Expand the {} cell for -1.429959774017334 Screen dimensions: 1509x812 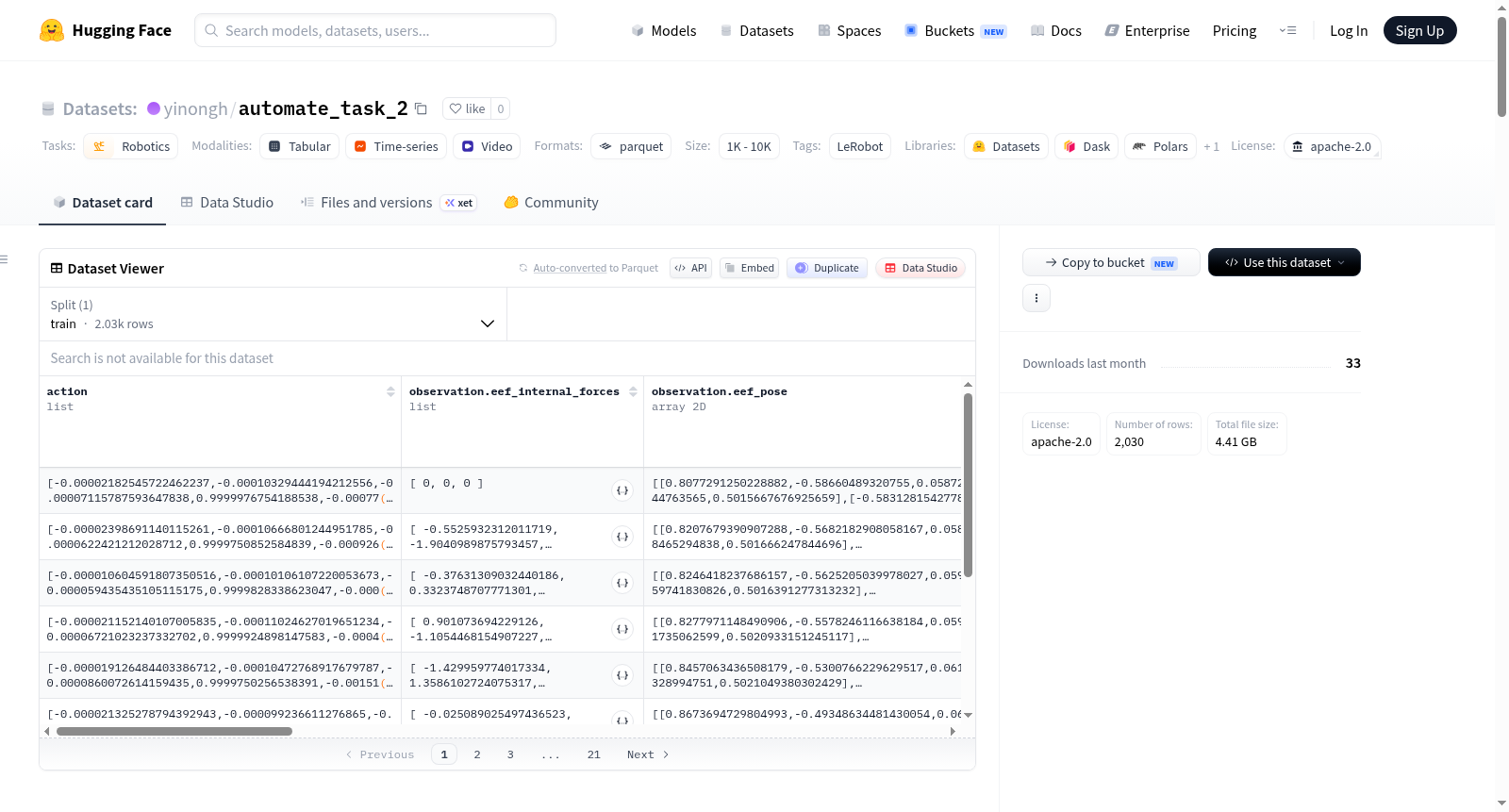point(622,675)
